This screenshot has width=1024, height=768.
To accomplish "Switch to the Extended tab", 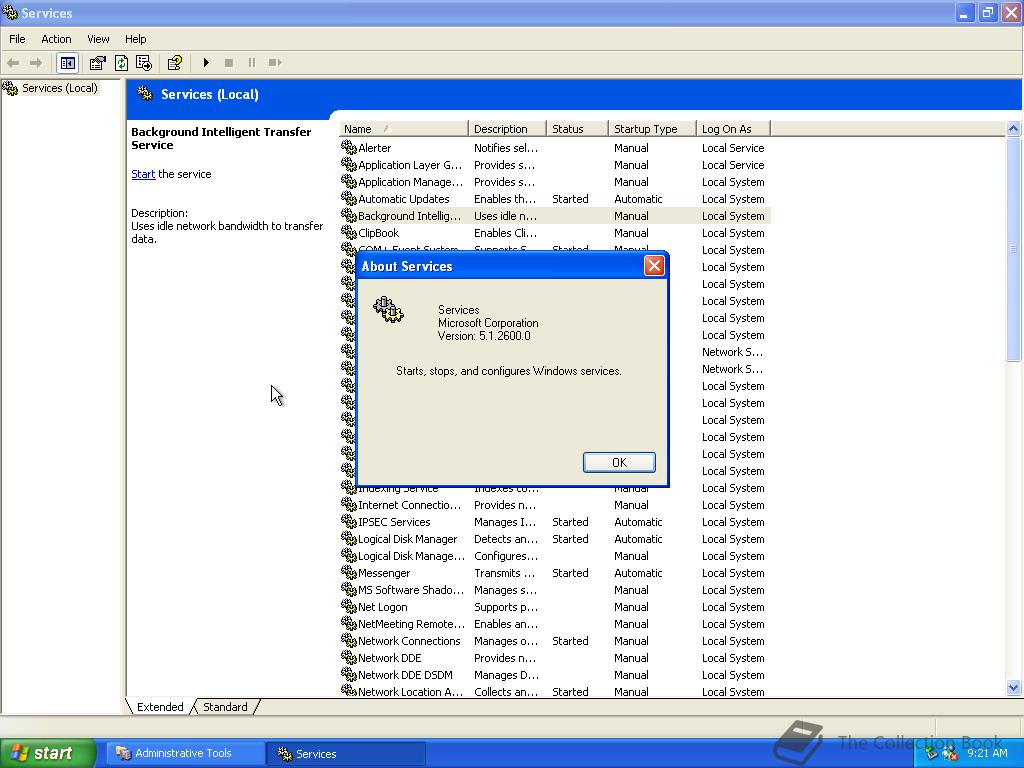I will pyautogui.click(x=160, y=707).
